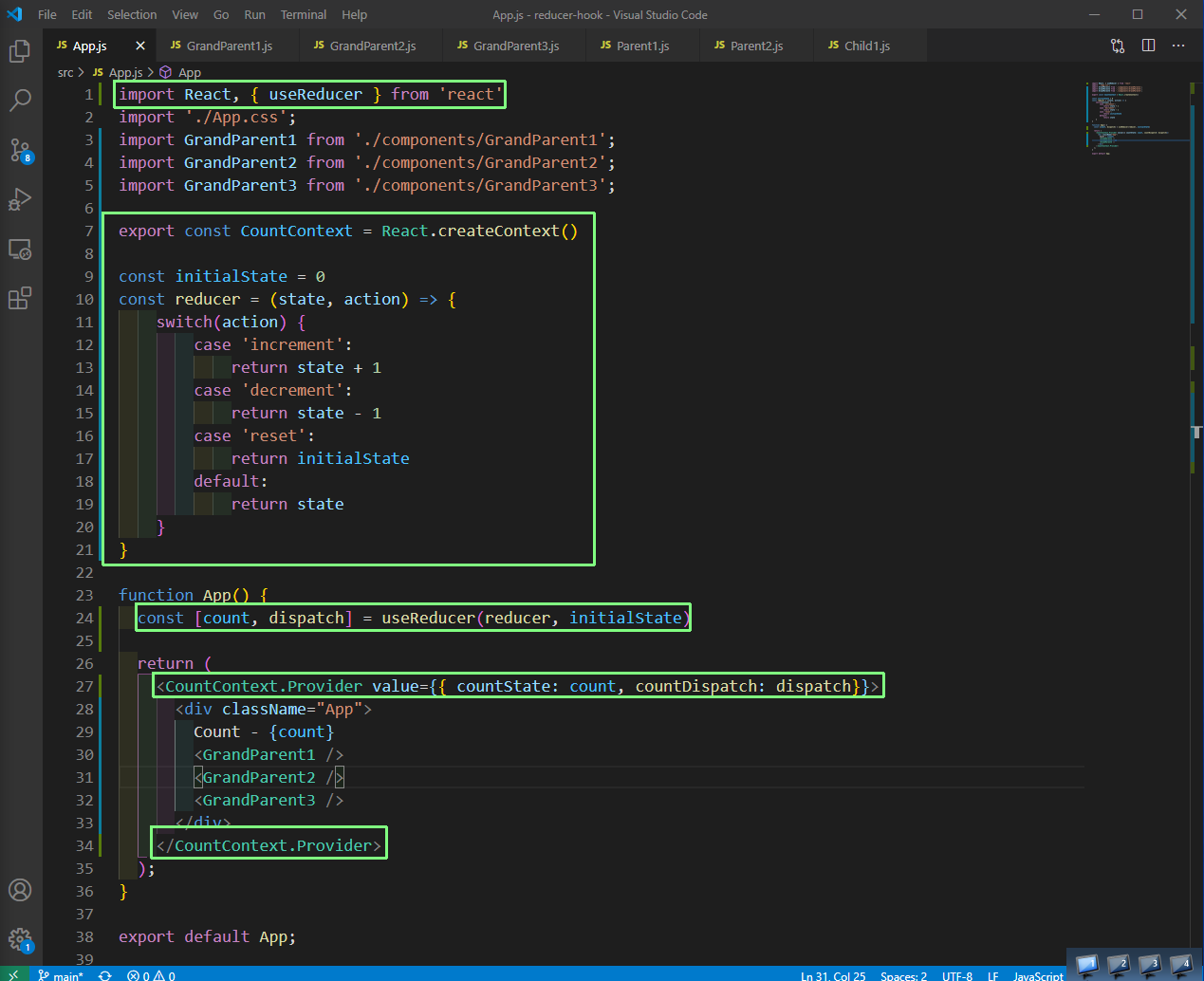Switch to the GrandParent3.js tab
1204x981 pixels.
[515, 46]
